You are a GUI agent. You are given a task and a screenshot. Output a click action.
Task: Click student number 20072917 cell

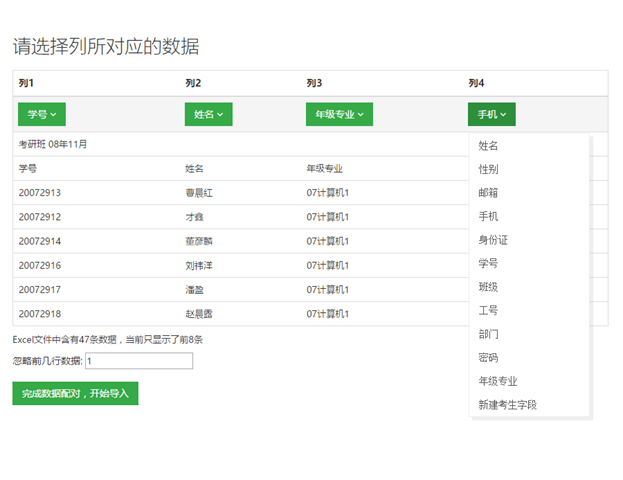[40, 290]
